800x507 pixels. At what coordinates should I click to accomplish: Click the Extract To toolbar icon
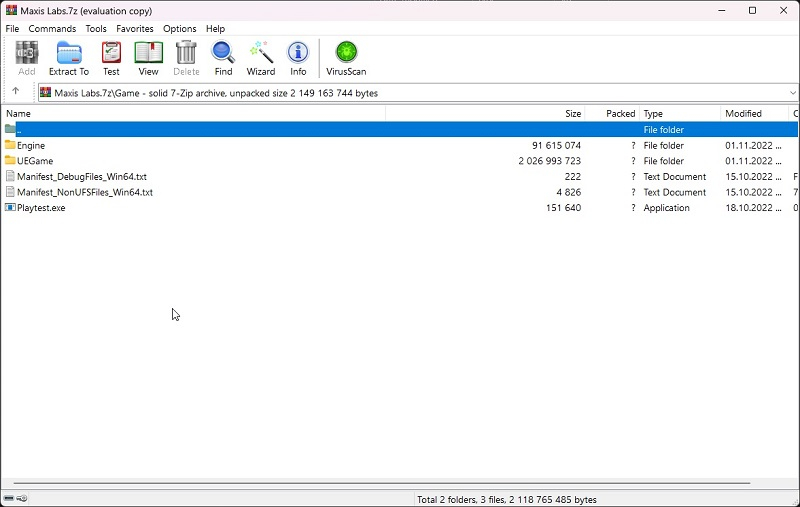(x=68, y=58)
